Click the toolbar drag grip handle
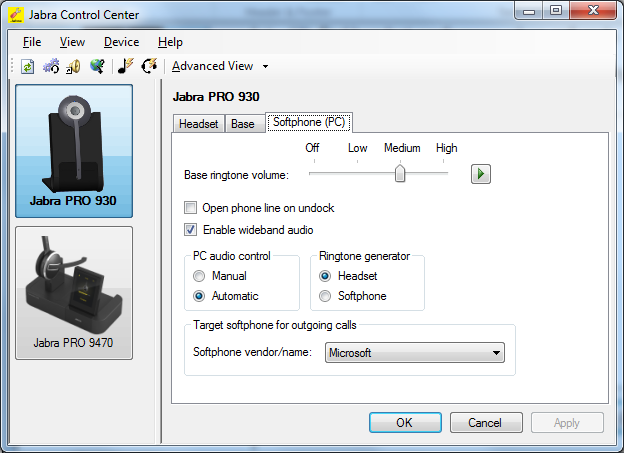 (x=13, y=66)
